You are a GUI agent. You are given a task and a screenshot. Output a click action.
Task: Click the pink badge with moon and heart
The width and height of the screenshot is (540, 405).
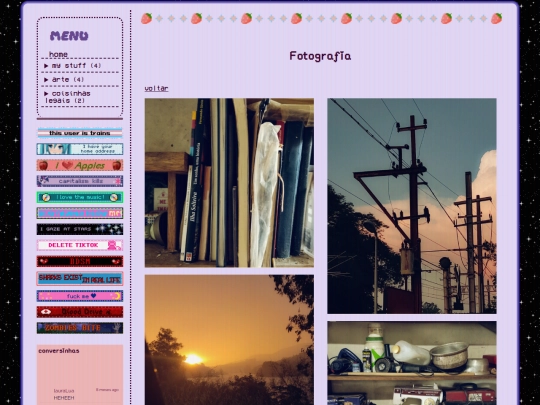pyautogui.click(x=80, y=296)
